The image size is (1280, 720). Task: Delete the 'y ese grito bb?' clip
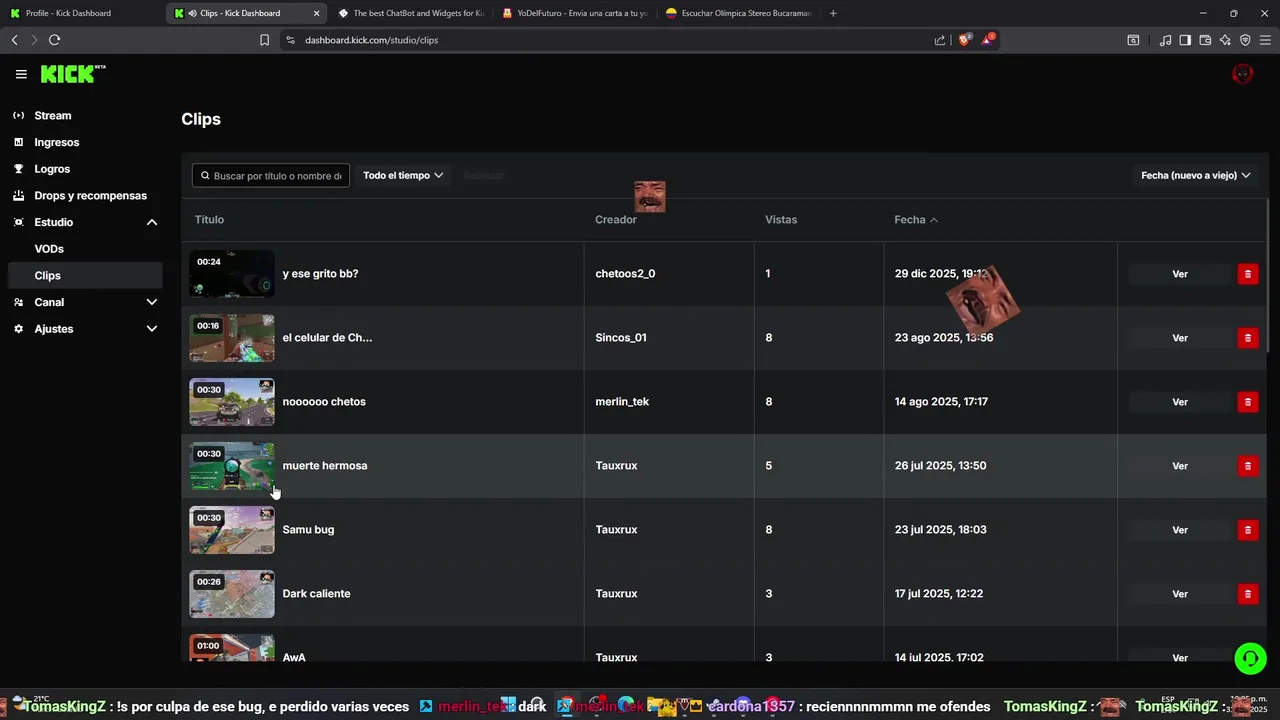[x=1248, y=274]
